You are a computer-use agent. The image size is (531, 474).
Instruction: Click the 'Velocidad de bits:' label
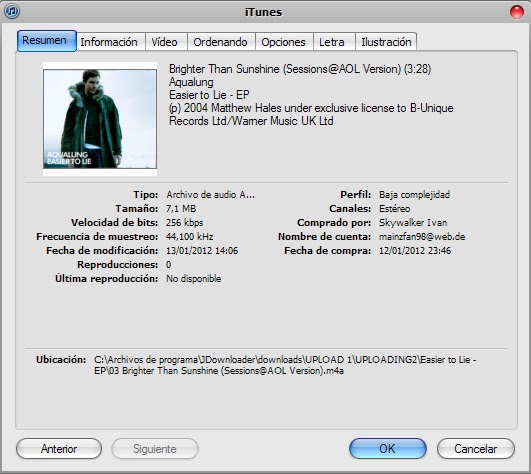coord(114,222)
